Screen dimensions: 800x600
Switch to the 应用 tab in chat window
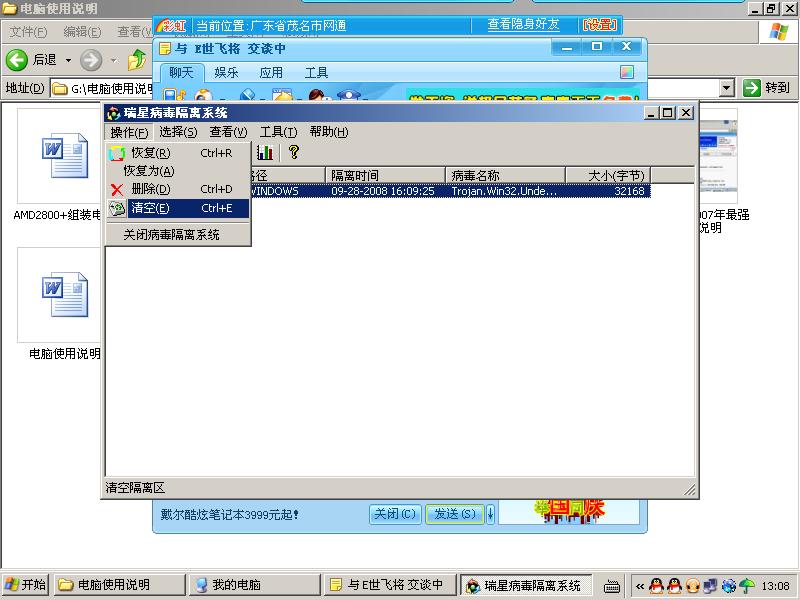point(271,72)
